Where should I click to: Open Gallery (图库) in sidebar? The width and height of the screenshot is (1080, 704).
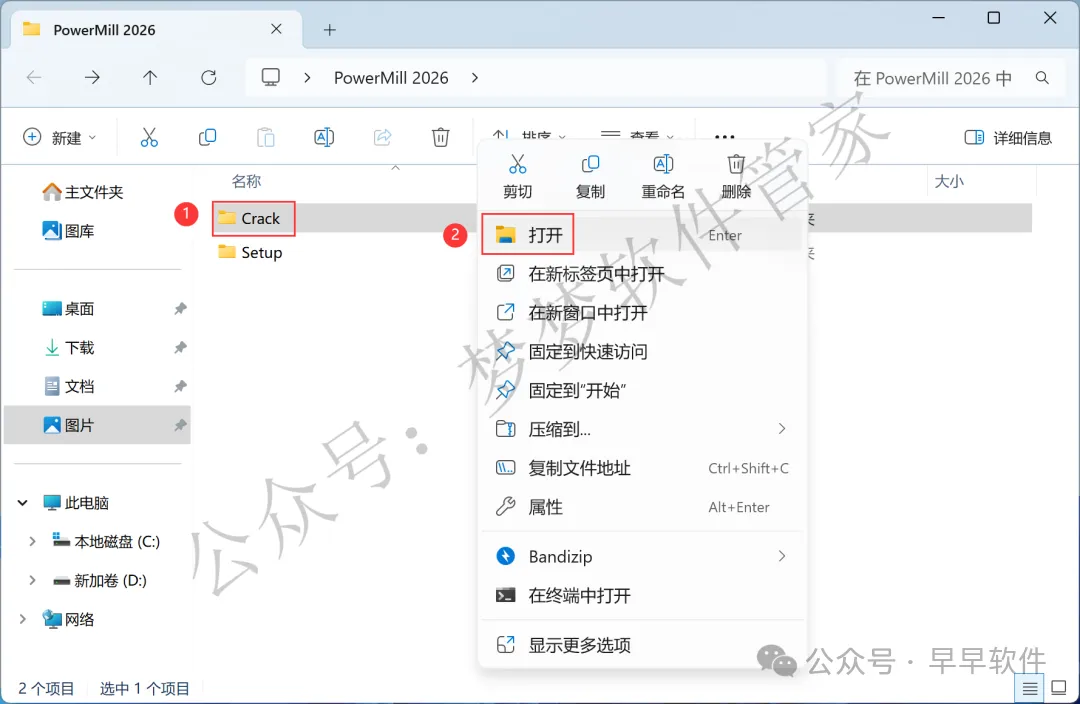pyautogui.click(x=68, y=231)
